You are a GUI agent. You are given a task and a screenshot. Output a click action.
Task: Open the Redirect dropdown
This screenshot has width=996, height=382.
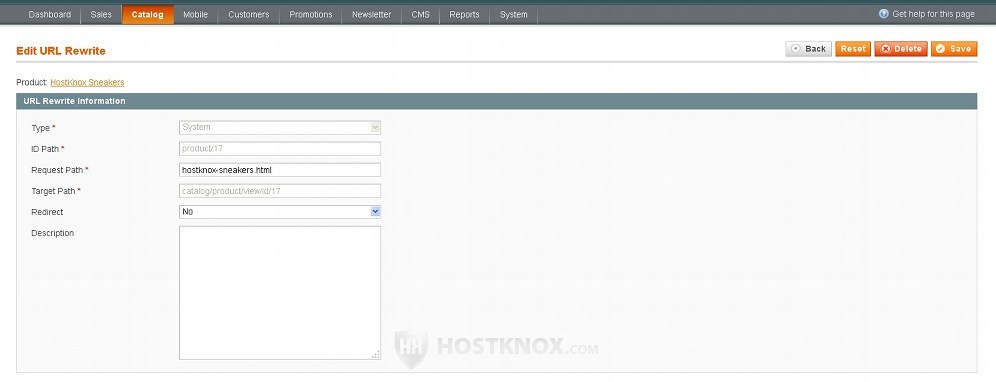(280, 212)
